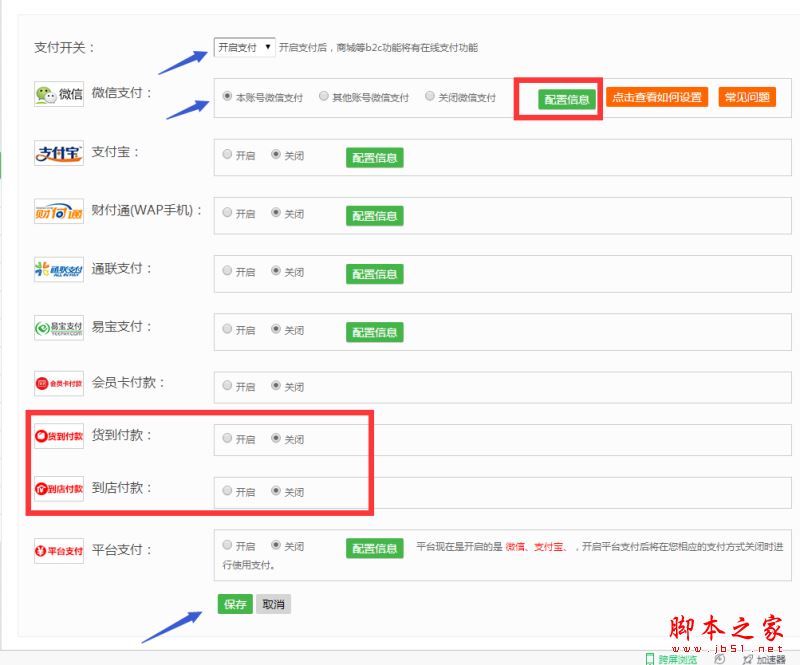Click 点击查看如何设置 orange button
The height and width of the screenshot is (665, 800).
[x=657, y=97]
